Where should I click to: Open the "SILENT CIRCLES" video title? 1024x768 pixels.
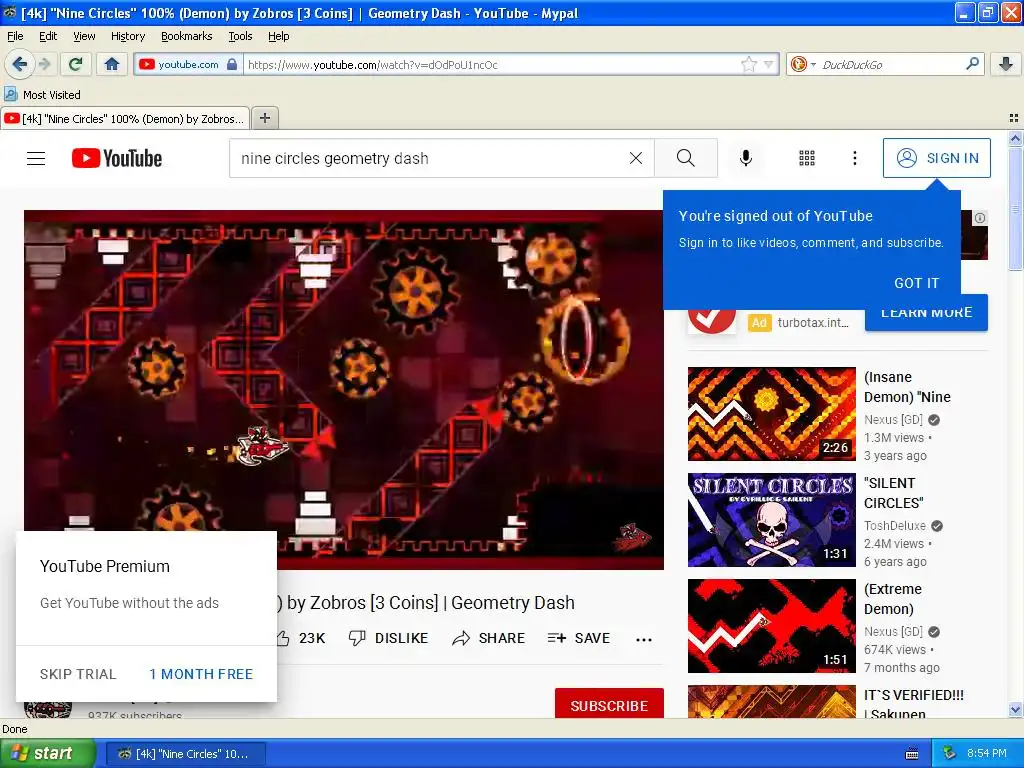pyautogui.click(x=894, y=493)
